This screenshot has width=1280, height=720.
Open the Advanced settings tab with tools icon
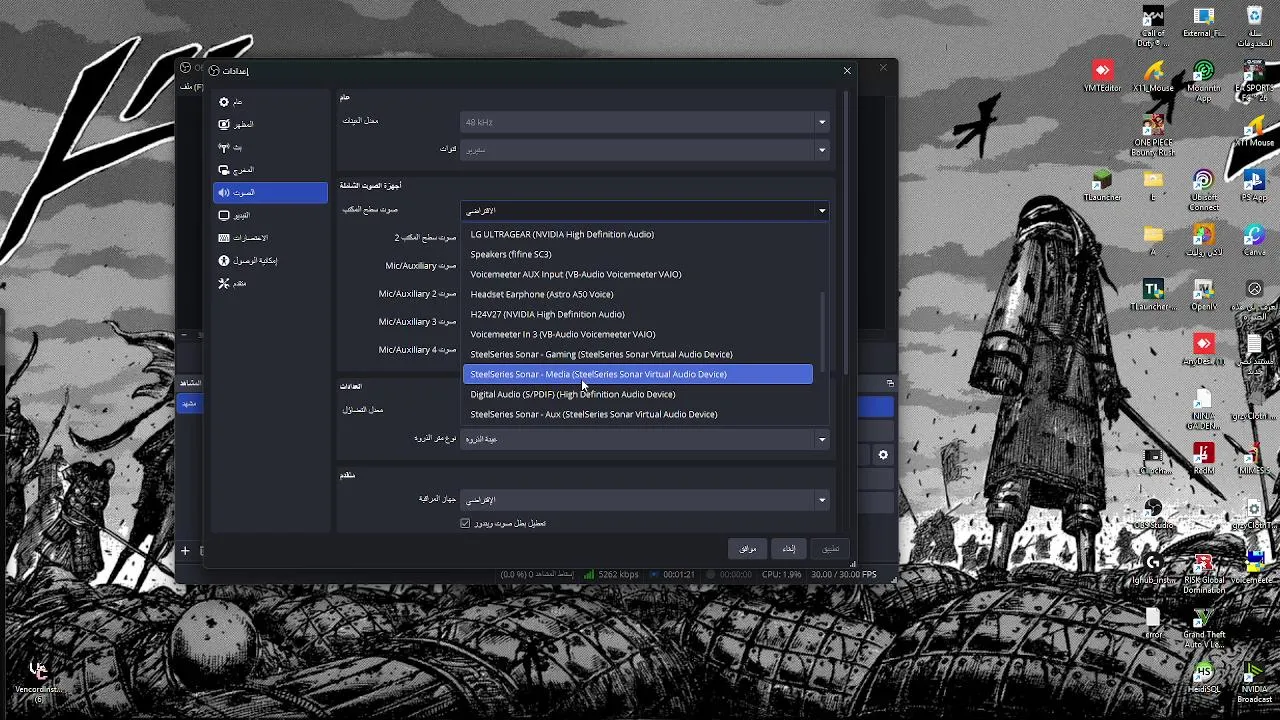[x=270, y=283]
